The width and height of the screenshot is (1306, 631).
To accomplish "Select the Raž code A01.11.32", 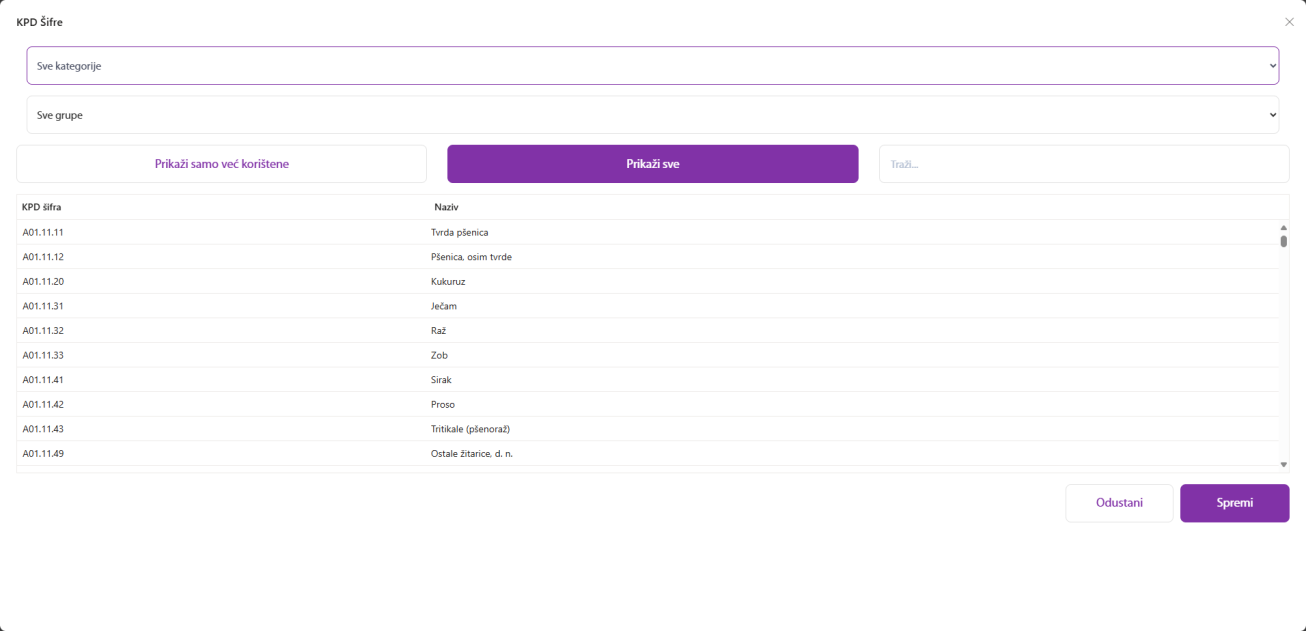I will point(438,331).
